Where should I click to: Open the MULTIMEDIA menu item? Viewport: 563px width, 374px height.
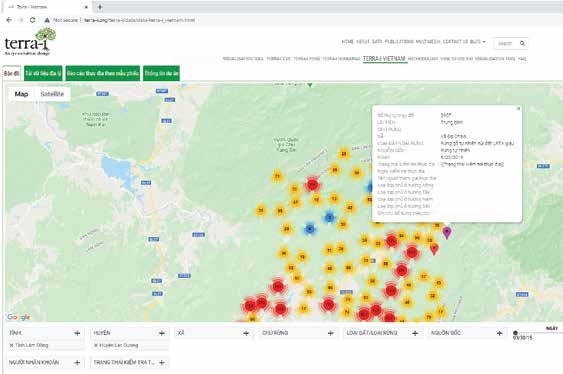pyautogui.click(x=428, y=42)
